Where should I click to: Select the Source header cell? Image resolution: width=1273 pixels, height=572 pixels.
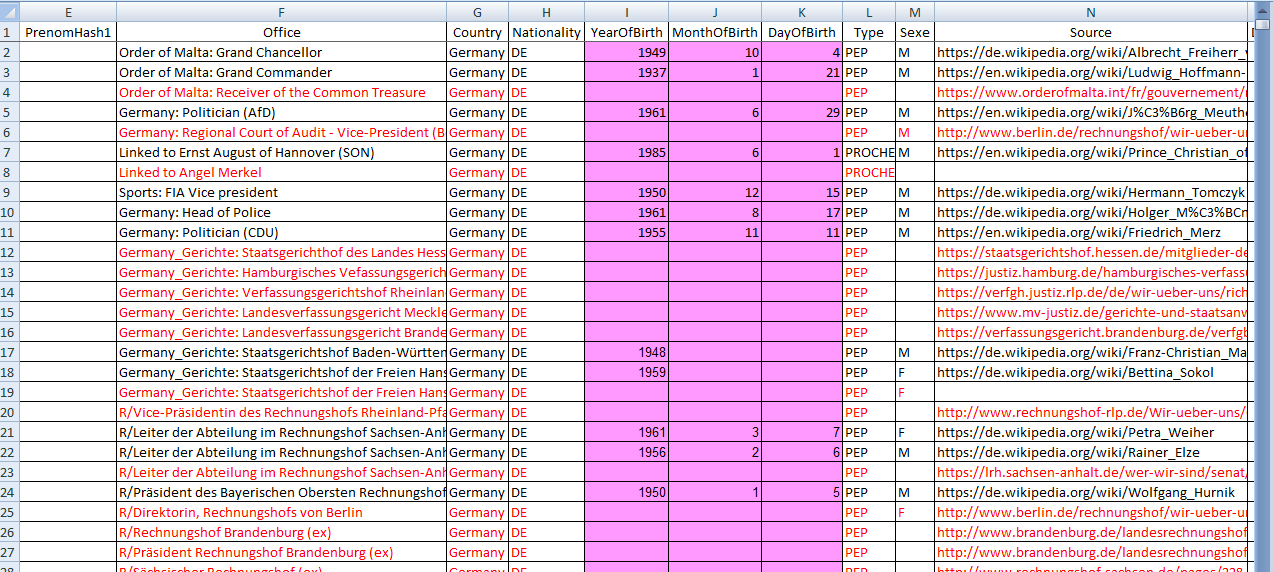(x=1090, y=32)
